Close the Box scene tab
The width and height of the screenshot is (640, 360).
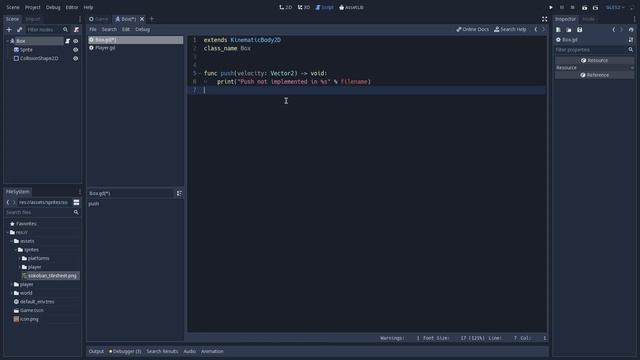coord(142,19)
